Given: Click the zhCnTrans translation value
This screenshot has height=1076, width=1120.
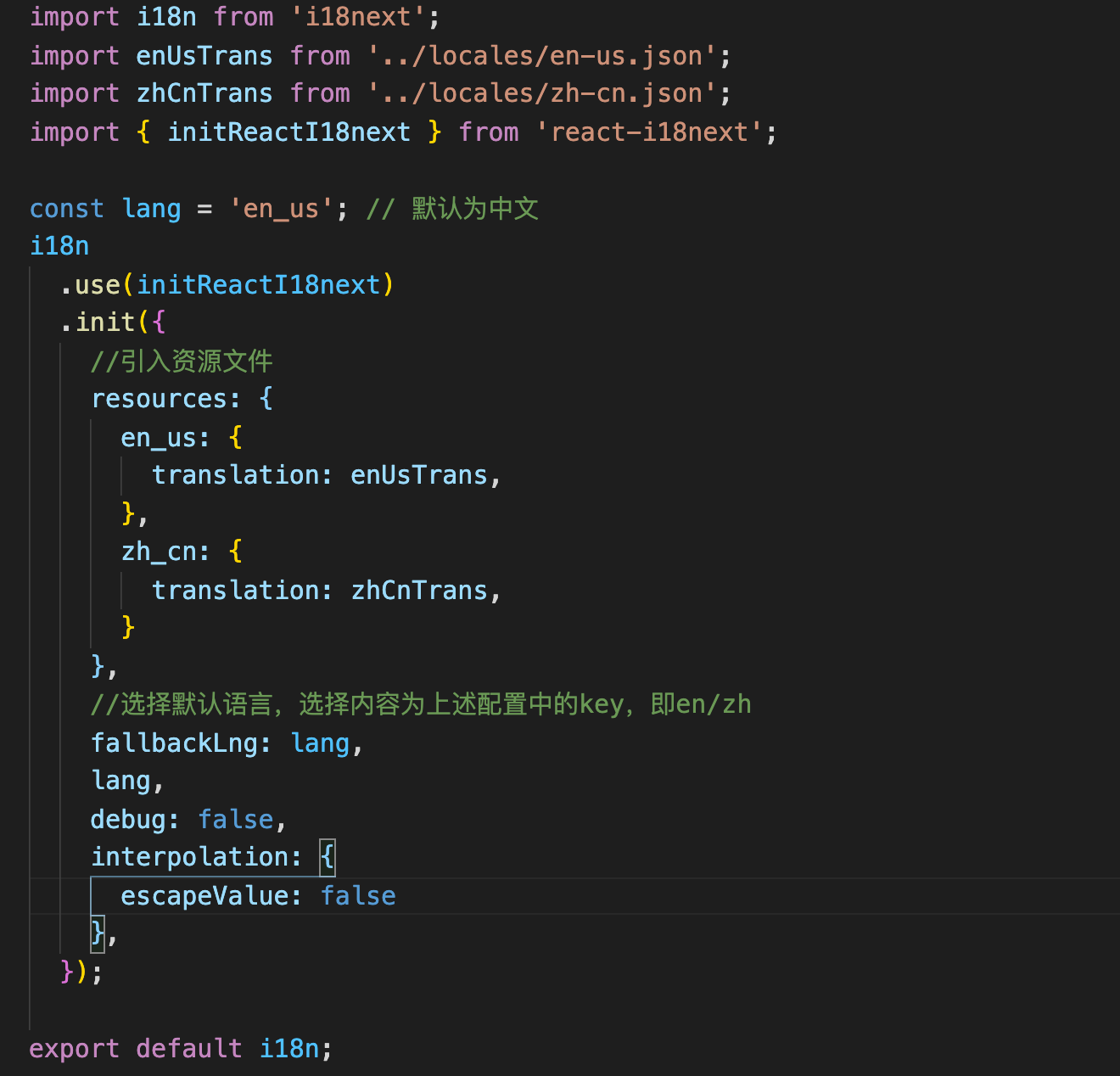Looking at the screenshot, I should tap(419, 589).
